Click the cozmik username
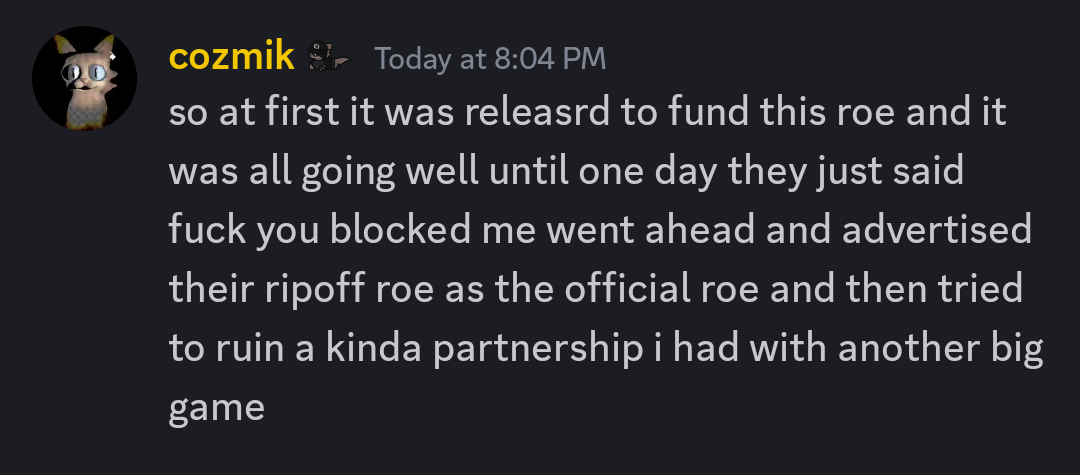This screenshot has width=1080, height=475. pyautogui.click(x=231, y=57)
